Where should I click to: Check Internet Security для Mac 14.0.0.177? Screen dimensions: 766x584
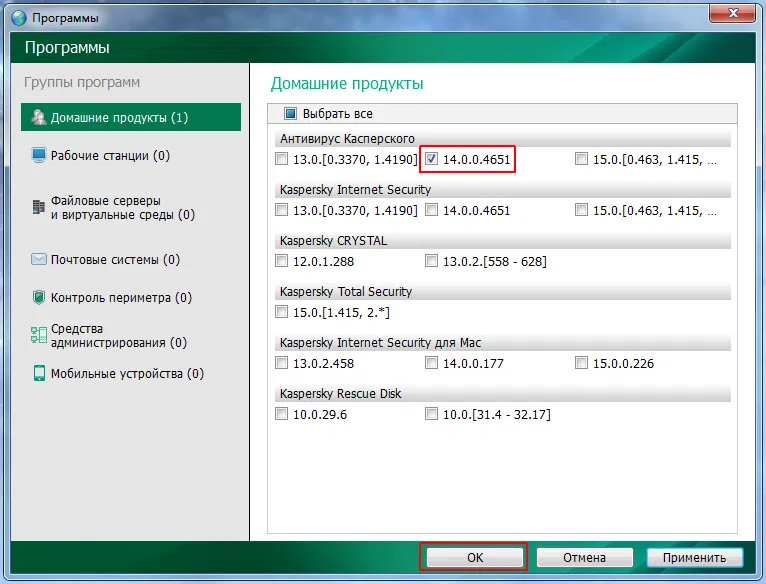[431, 363]
